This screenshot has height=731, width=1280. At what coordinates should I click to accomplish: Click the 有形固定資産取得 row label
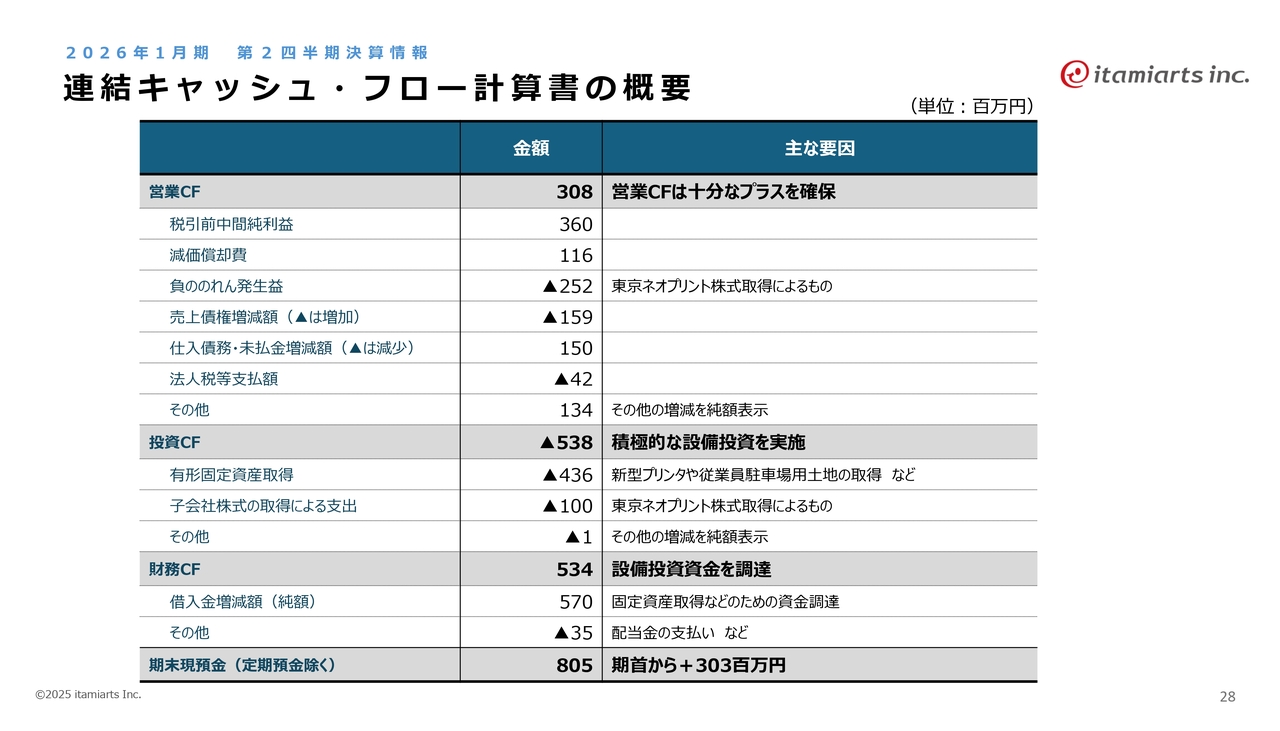pyautogui.click(x=231, y=475)
